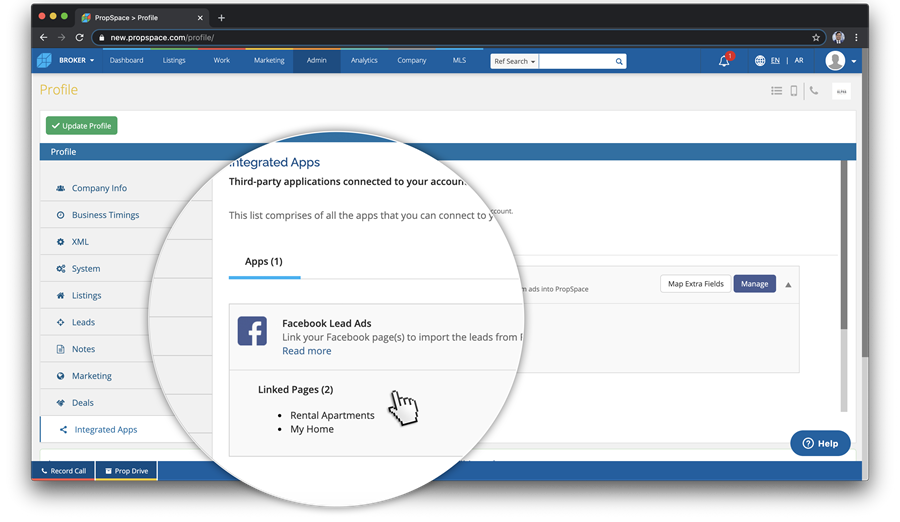900x522 pixels.
Task: Switch language to EN
Action: pyautogui.click(x=775, y=60)
